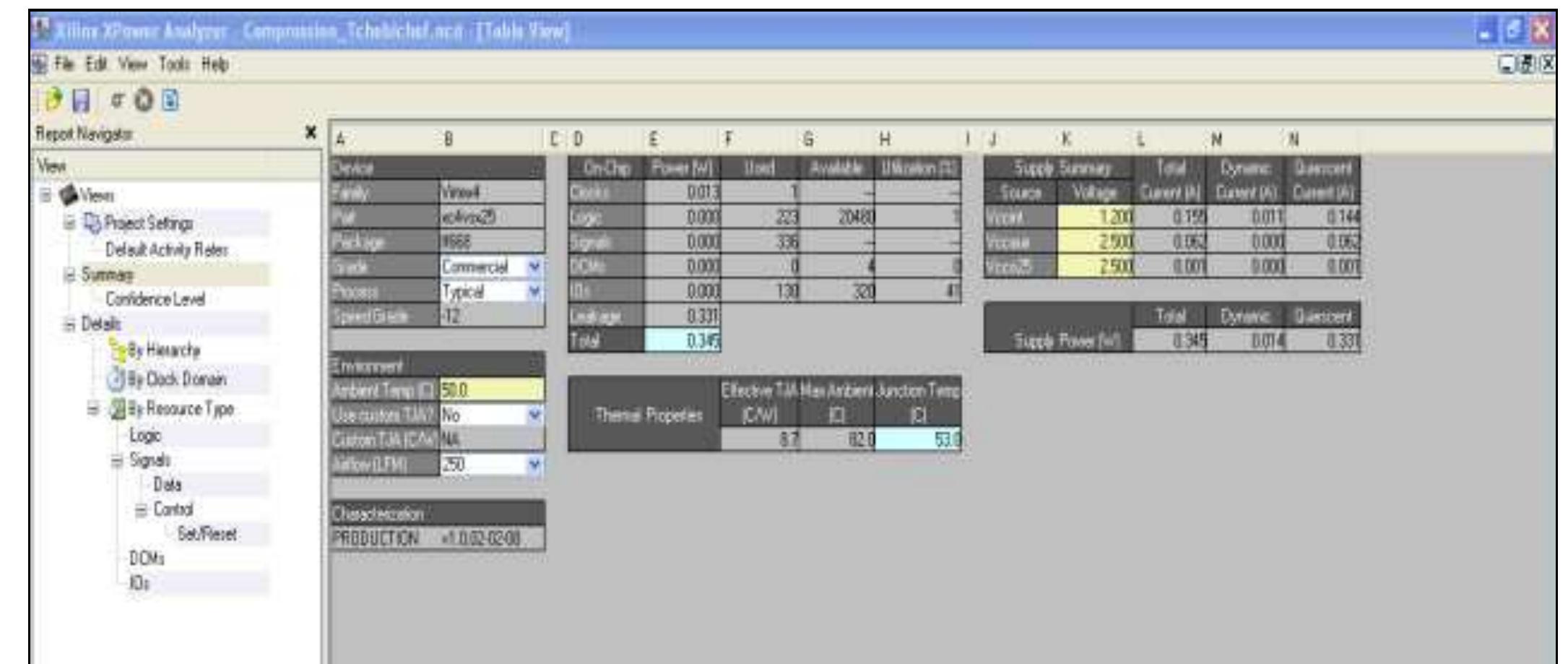1568x664 pixels.
Task: Click the Project Settings icon in tree
Action: (x=92, y=223)
